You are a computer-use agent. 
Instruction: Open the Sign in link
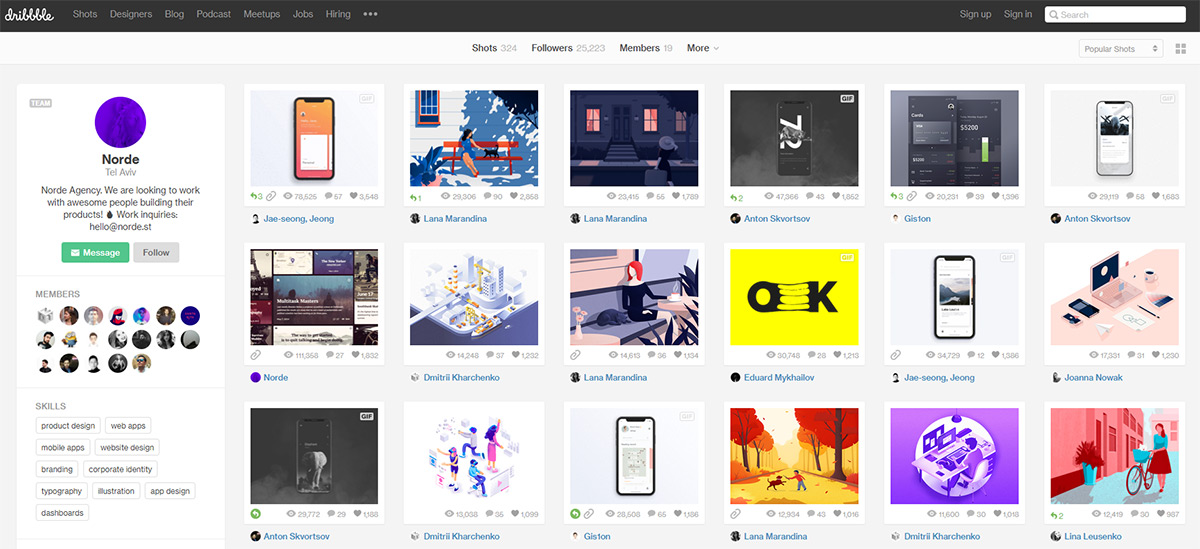click(1018, 14)
